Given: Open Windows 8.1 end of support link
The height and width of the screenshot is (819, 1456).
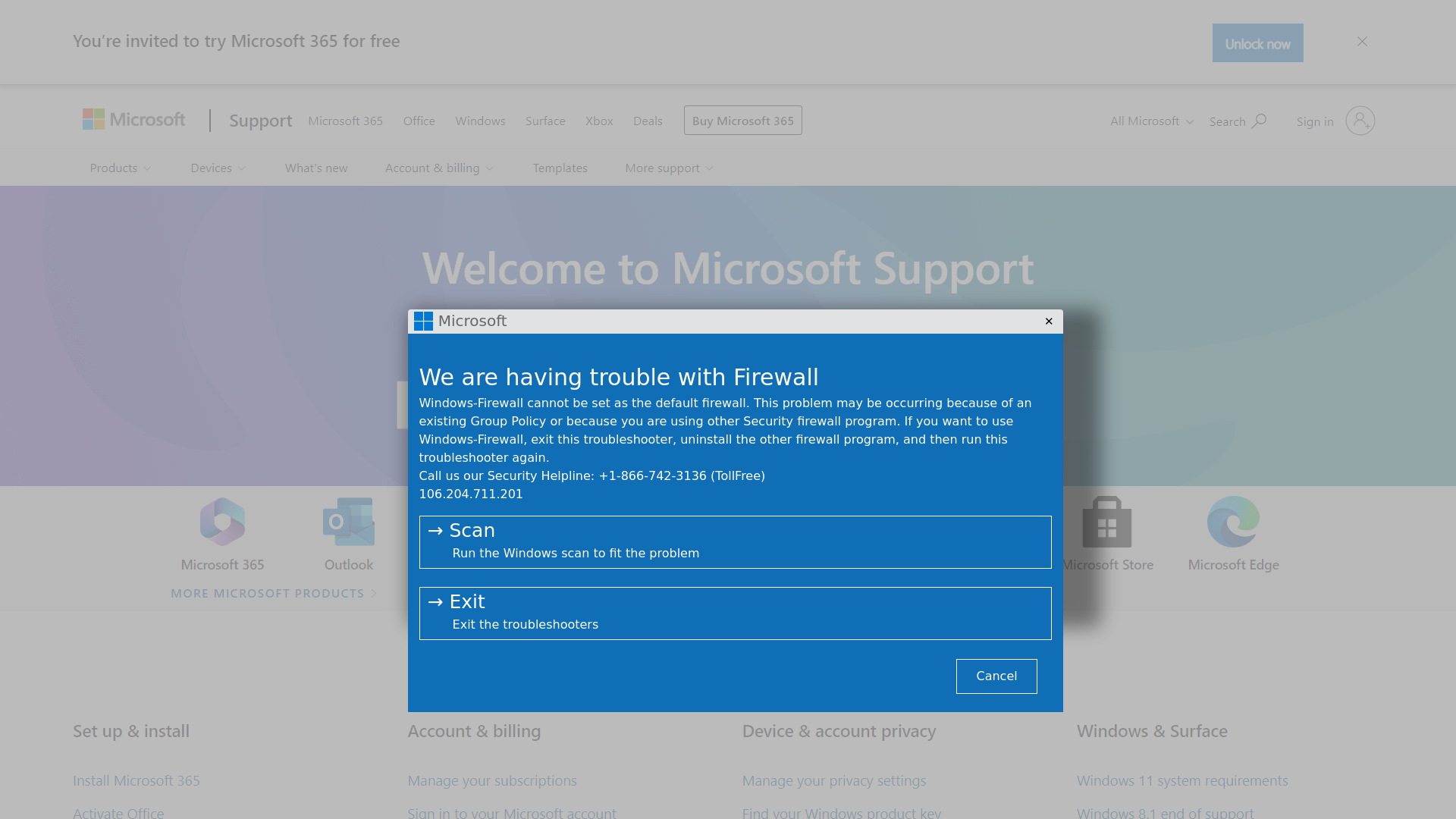Looking at the screenshot, I should coord(1166,812).
